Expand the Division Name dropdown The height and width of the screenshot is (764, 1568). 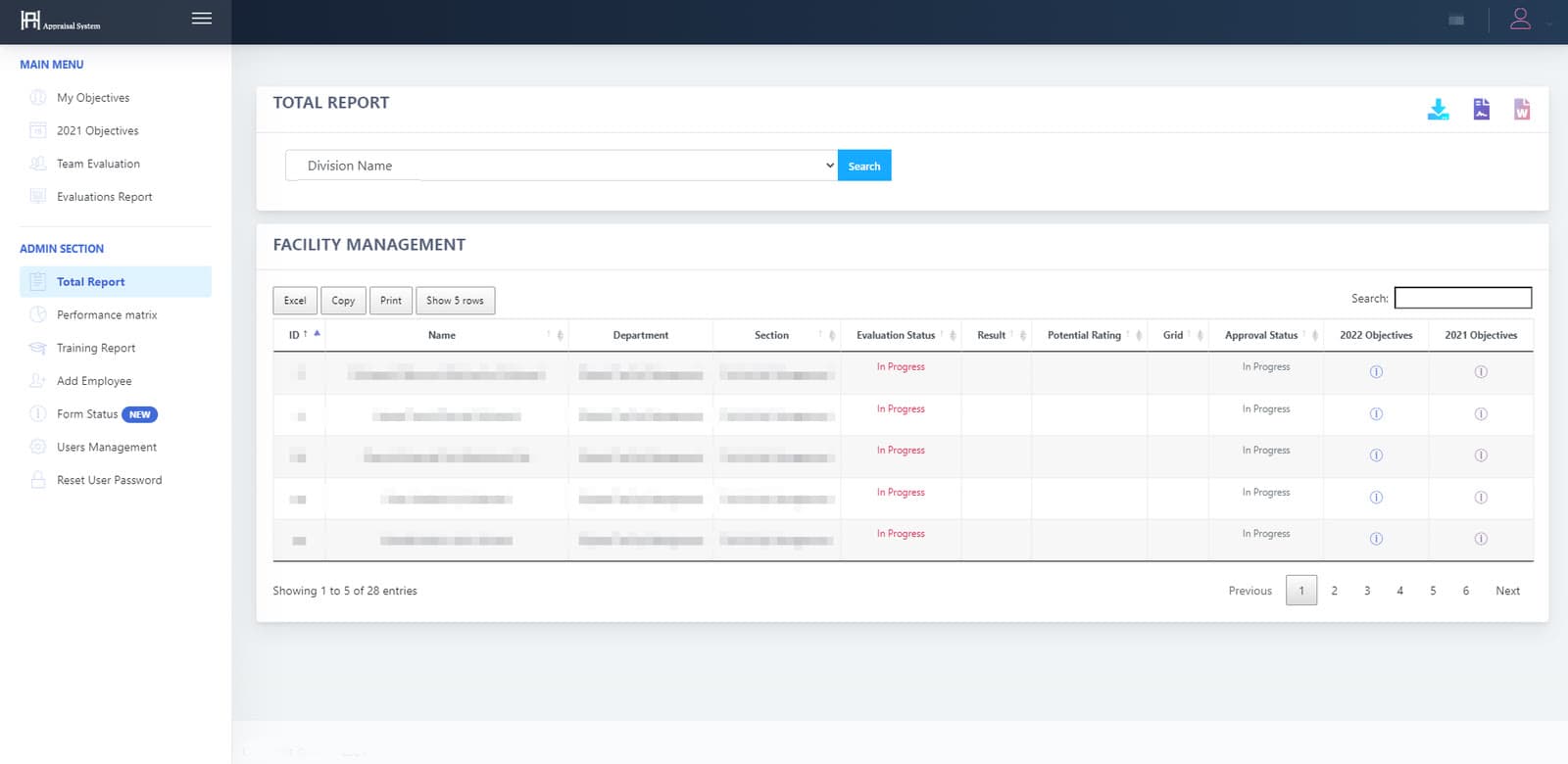(562, 166)
